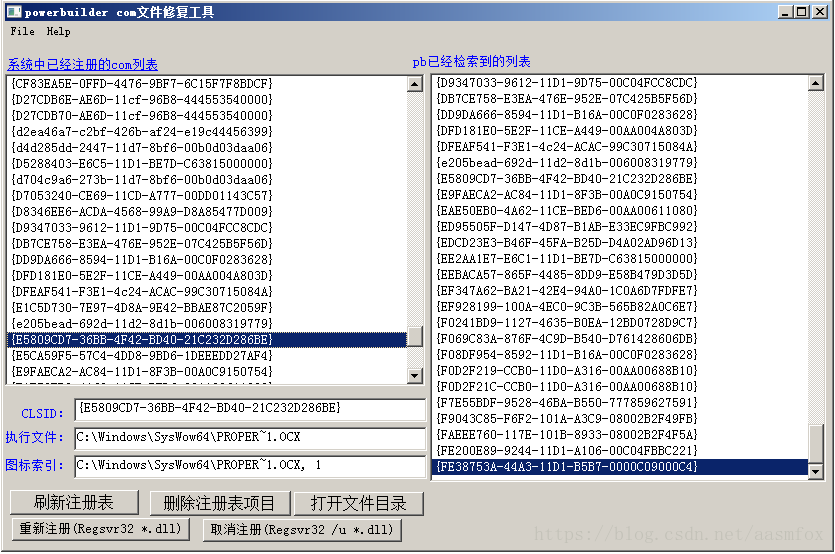The image size is (835, 554).
Task: Select {E5CA59F5-57C4-4DD8-9BD6-1DEEEDD27AF4} in left list
Action: [207, 355]
